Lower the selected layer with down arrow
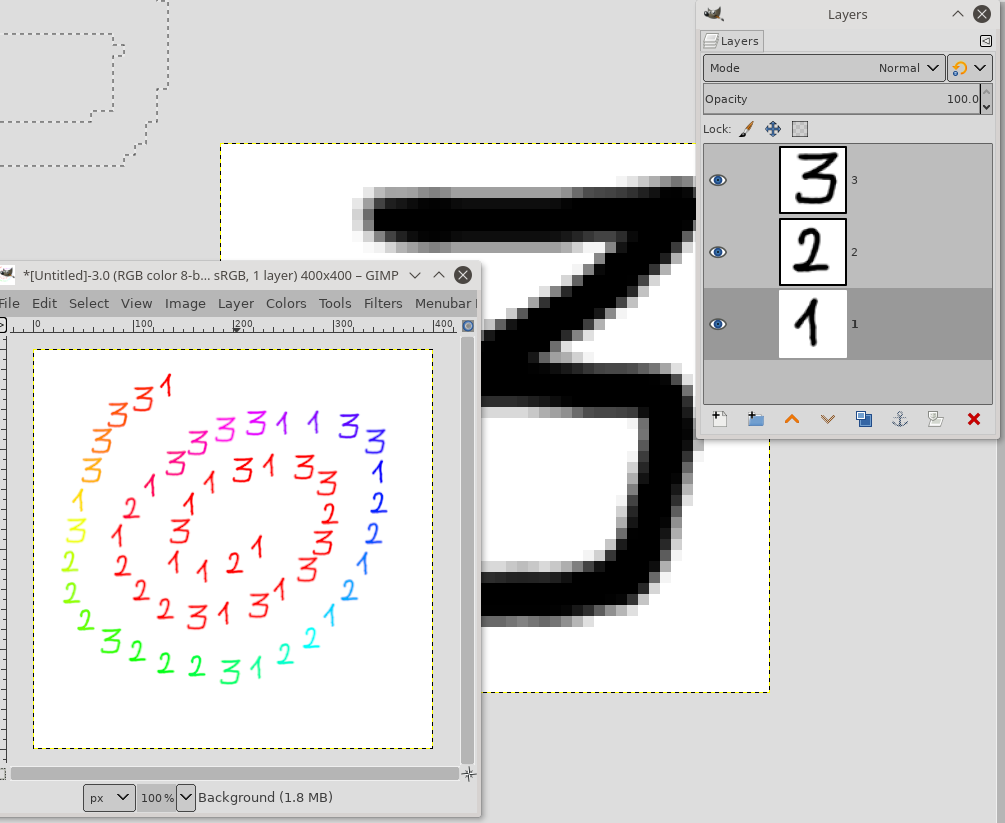1005x823 pixels. tap(827, 419)
